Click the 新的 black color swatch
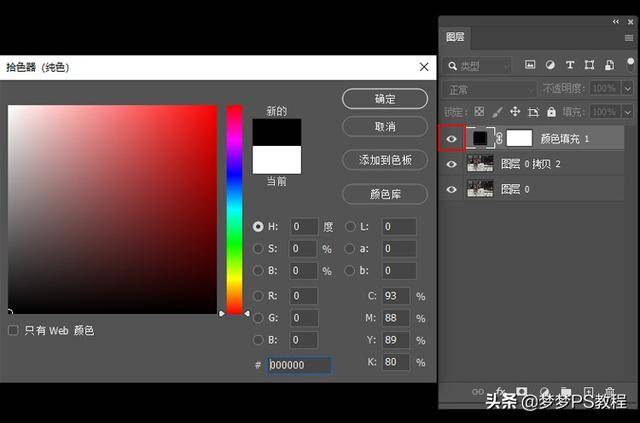The image size is (640, 423). pos(277,132)
